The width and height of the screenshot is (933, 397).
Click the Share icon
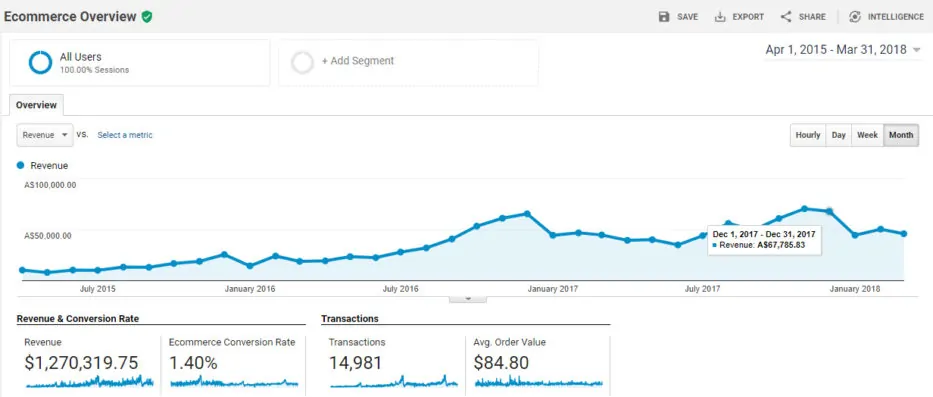point(786,17)
